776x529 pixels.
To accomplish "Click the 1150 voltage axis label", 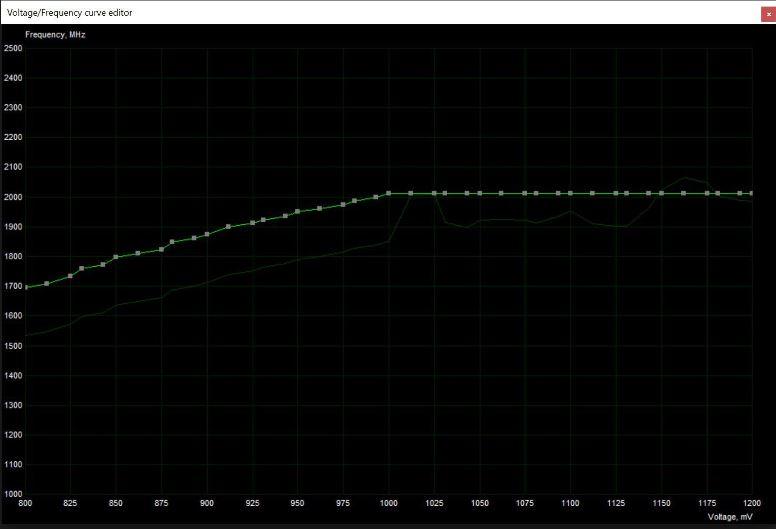I will pos(661,503).
